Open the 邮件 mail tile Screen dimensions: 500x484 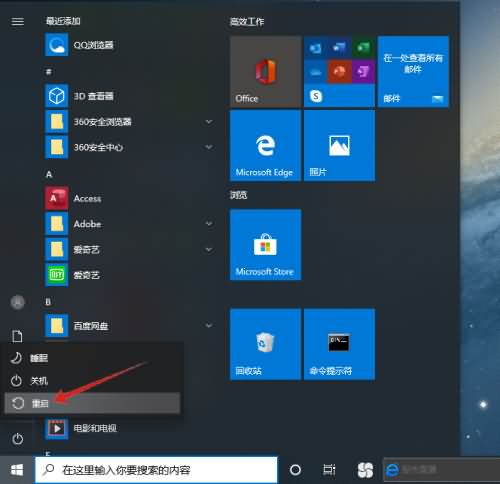pos(413,72)
